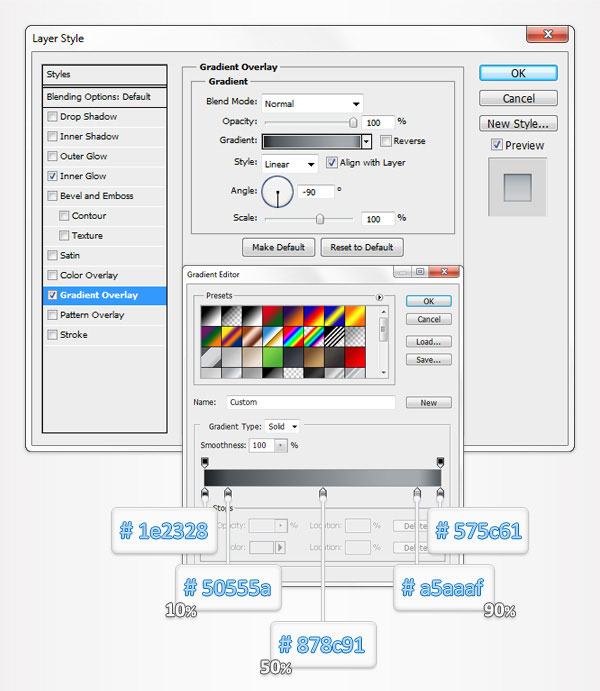Select the Gradient Overlay style entry

[x=104, y=295]
